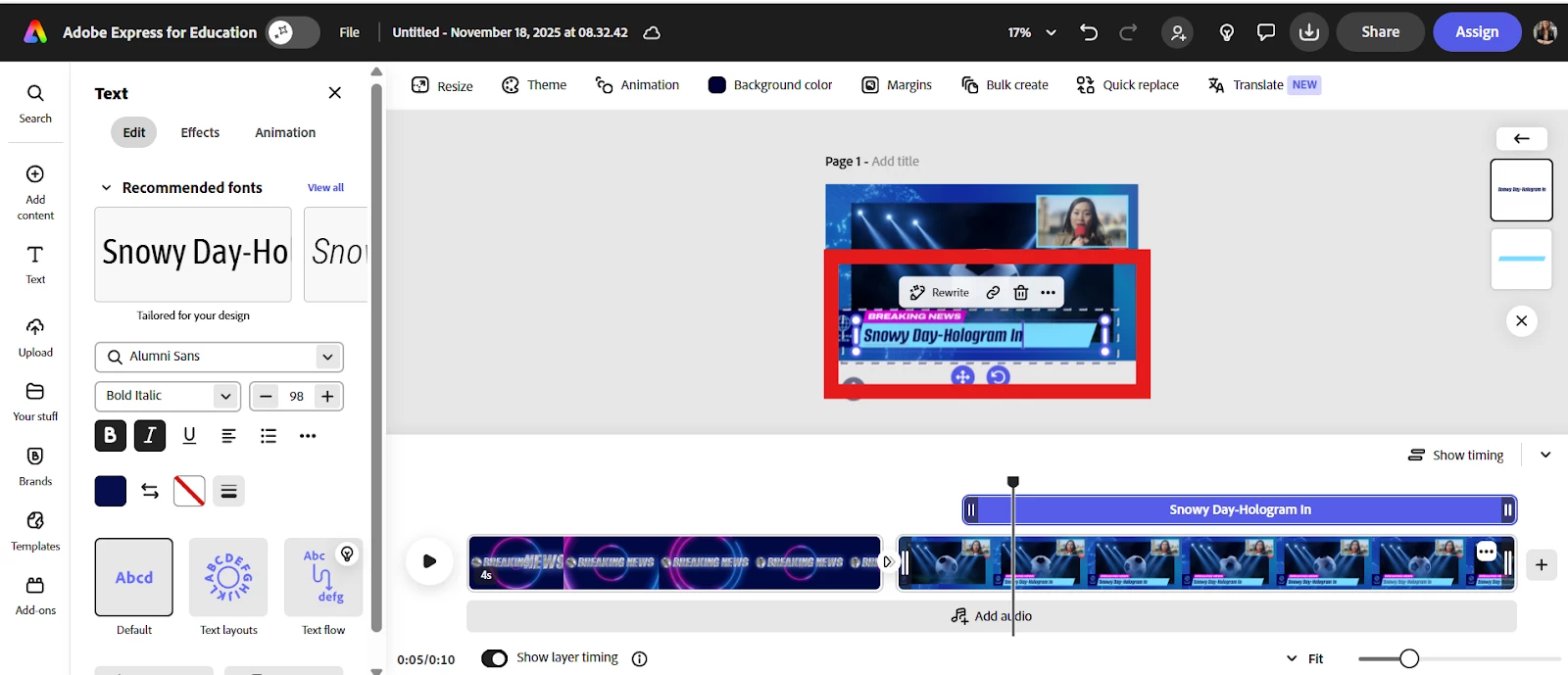The height and width of the screenshot is (675, 1568).
Task: Open the Add-ons panel
Action: [35, 596]
